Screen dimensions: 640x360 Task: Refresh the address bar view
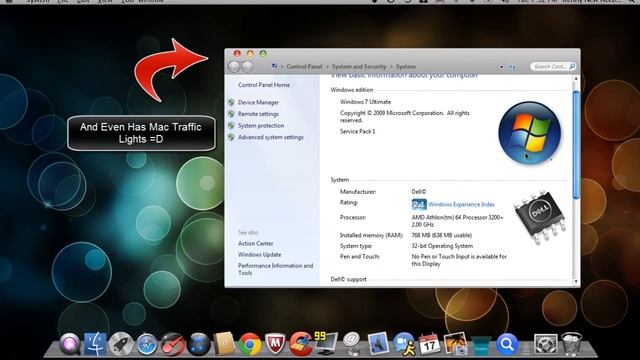[x=512, y=67]
